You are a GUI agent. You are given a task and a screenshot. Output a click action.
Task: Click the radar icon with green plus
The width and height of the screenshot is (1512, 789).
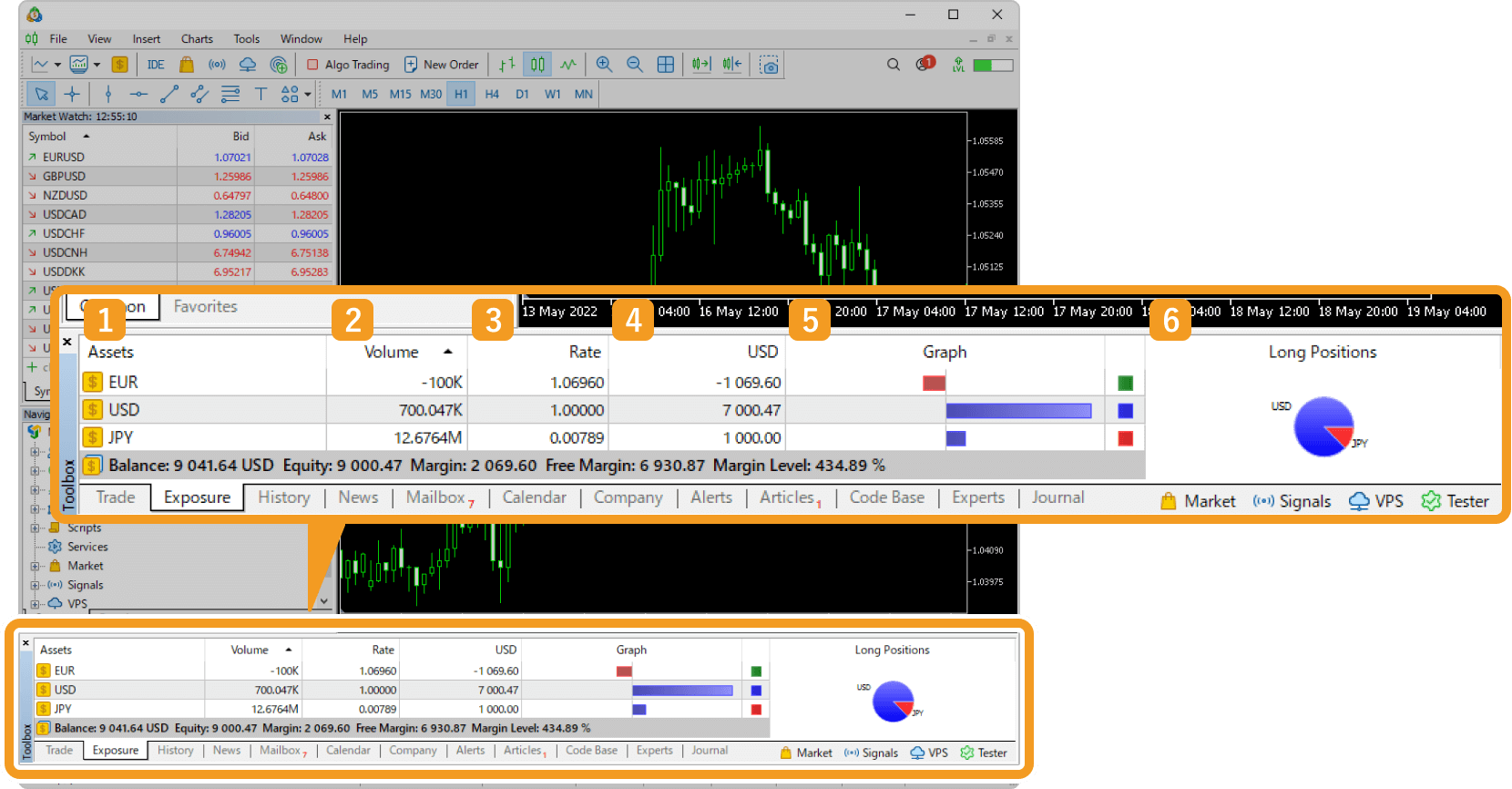[x=279, y=65]
